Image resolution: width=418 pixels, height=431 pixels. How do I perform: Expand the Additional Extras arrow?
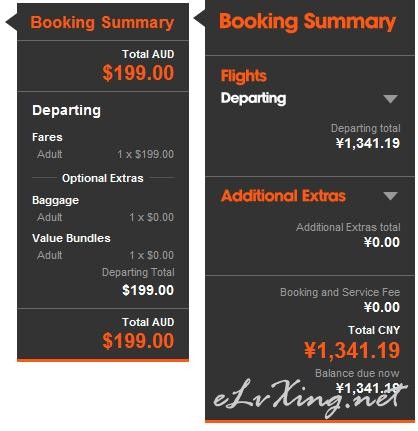(390, 196)
